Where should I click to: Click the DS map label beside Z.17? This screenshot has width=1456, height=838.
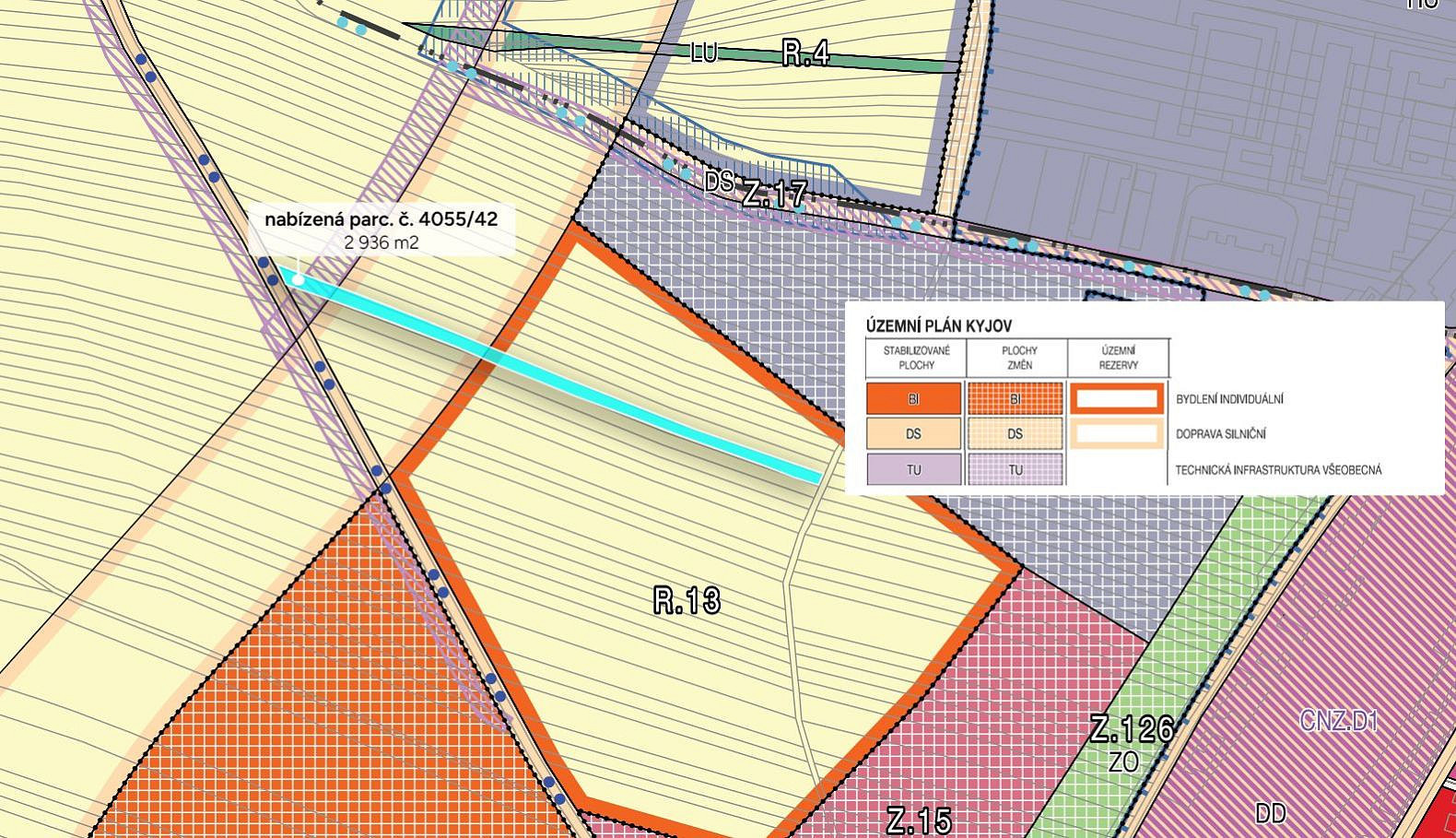719,182
